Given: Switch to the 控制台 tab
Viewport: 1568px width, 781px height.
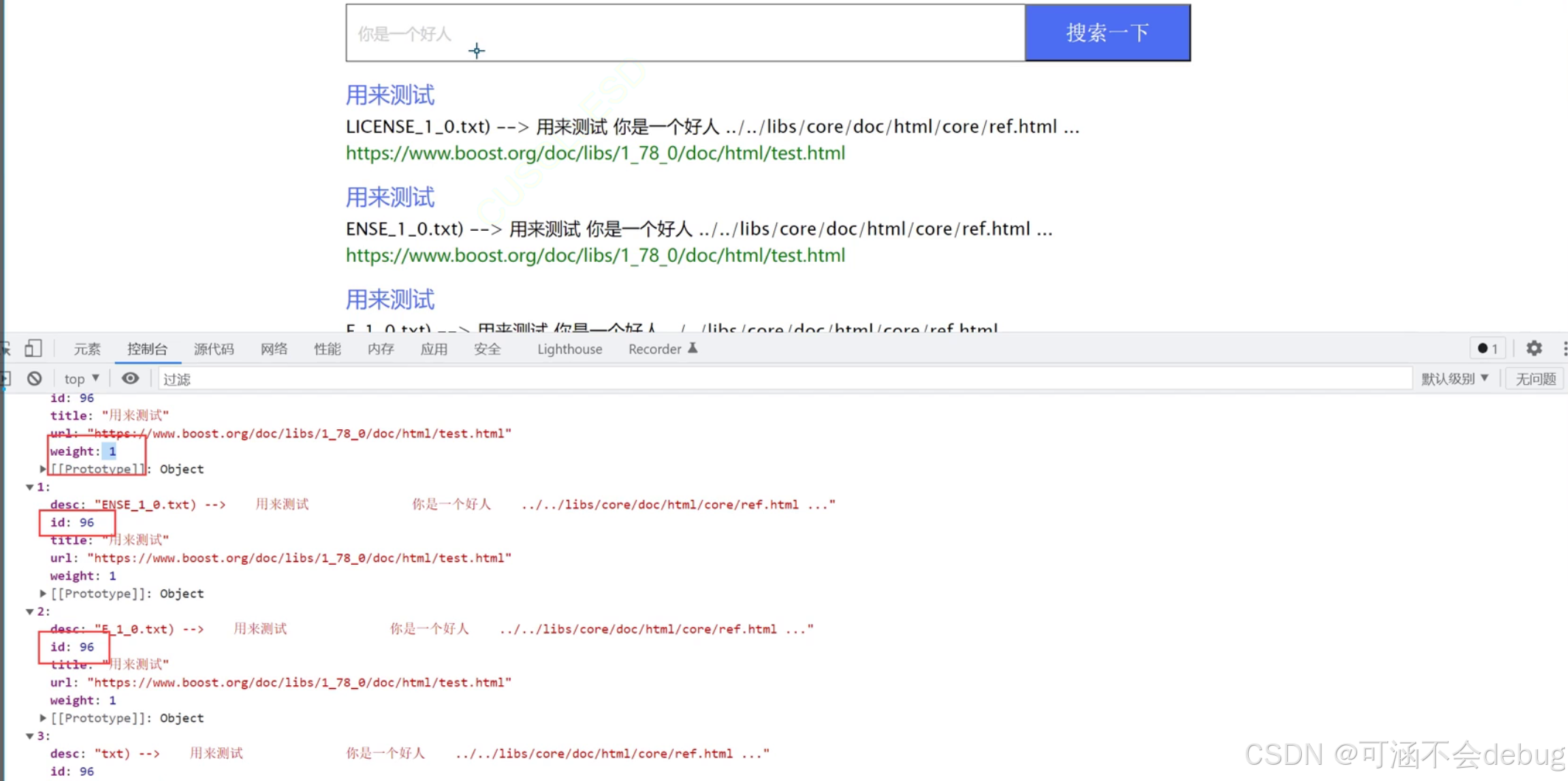Looking at the screenshot, I should pos(147,350).
